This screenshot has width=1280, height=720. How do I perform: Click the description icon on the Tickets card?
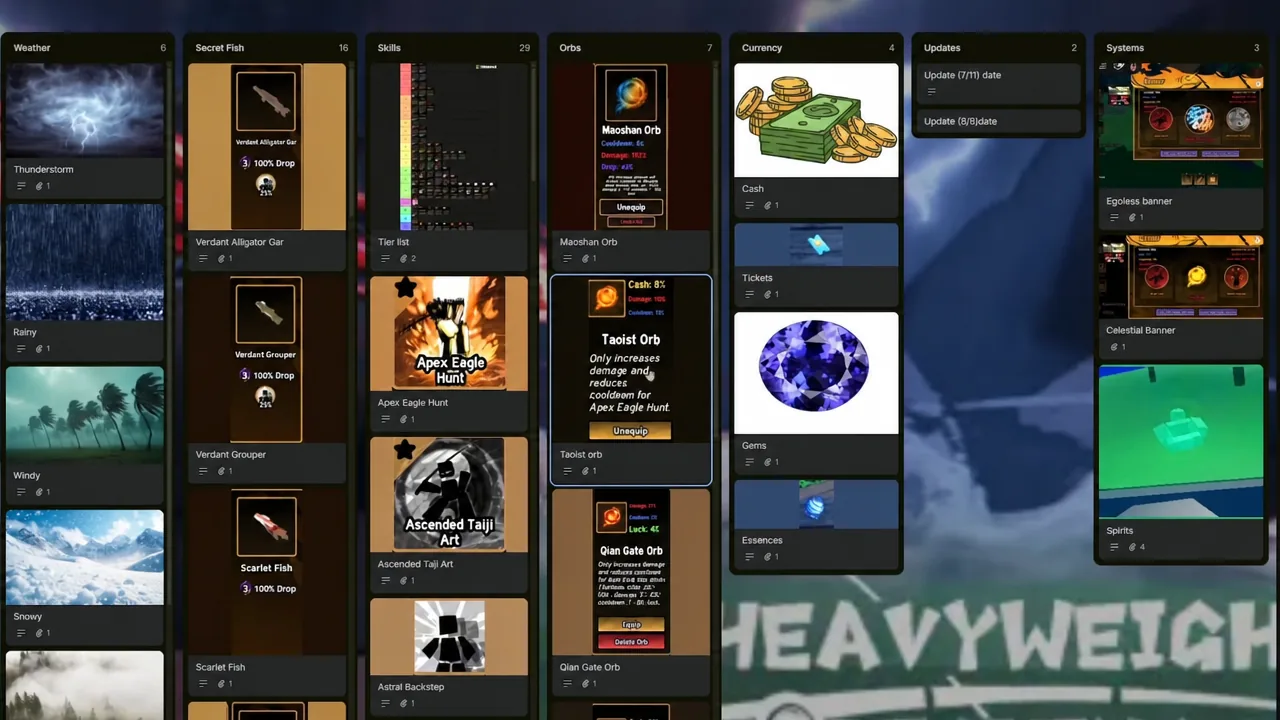point(750,295)
